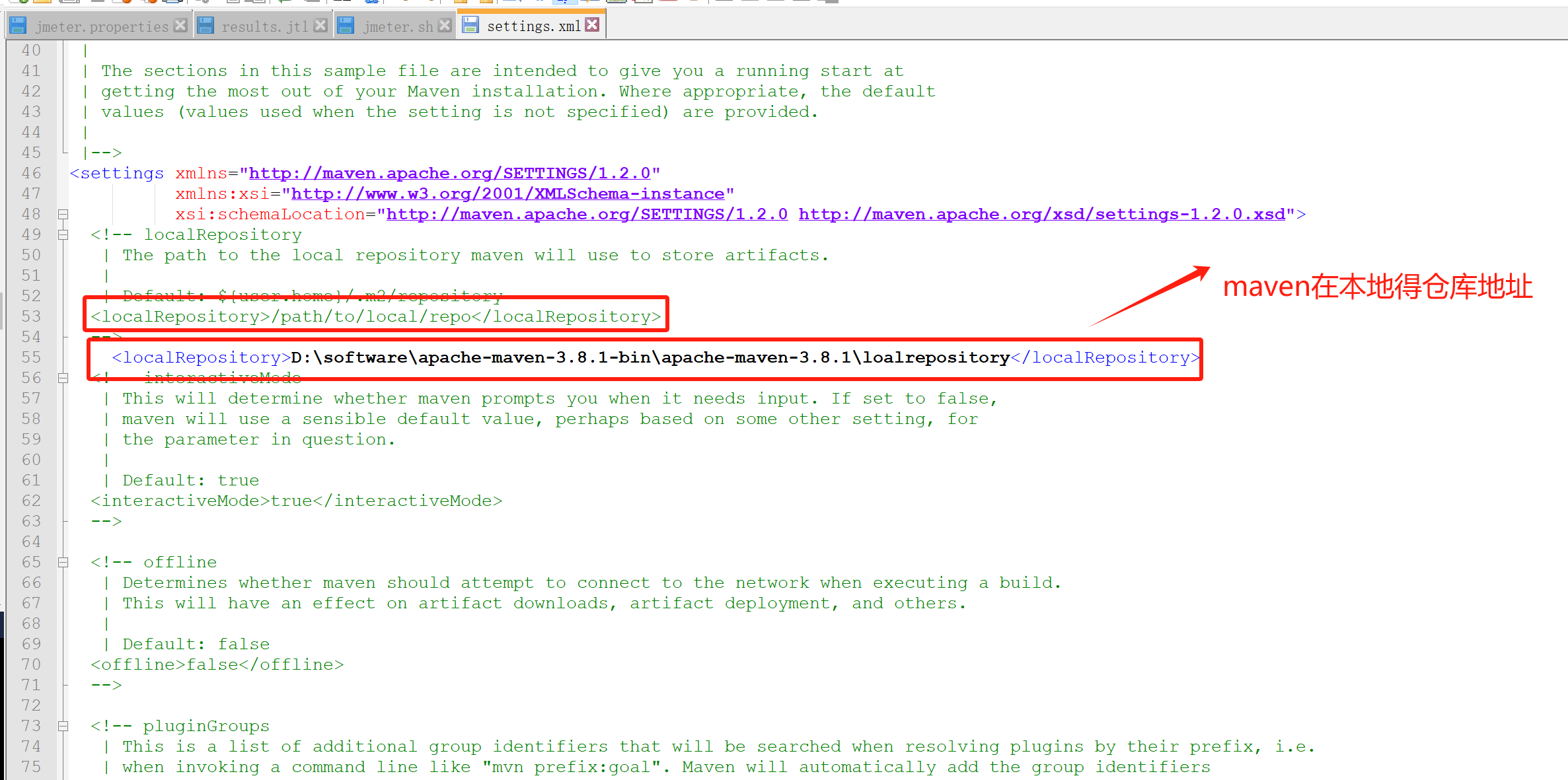Collapse the settings element fold at line 48

pyautogui.click(x=63, y=214)
